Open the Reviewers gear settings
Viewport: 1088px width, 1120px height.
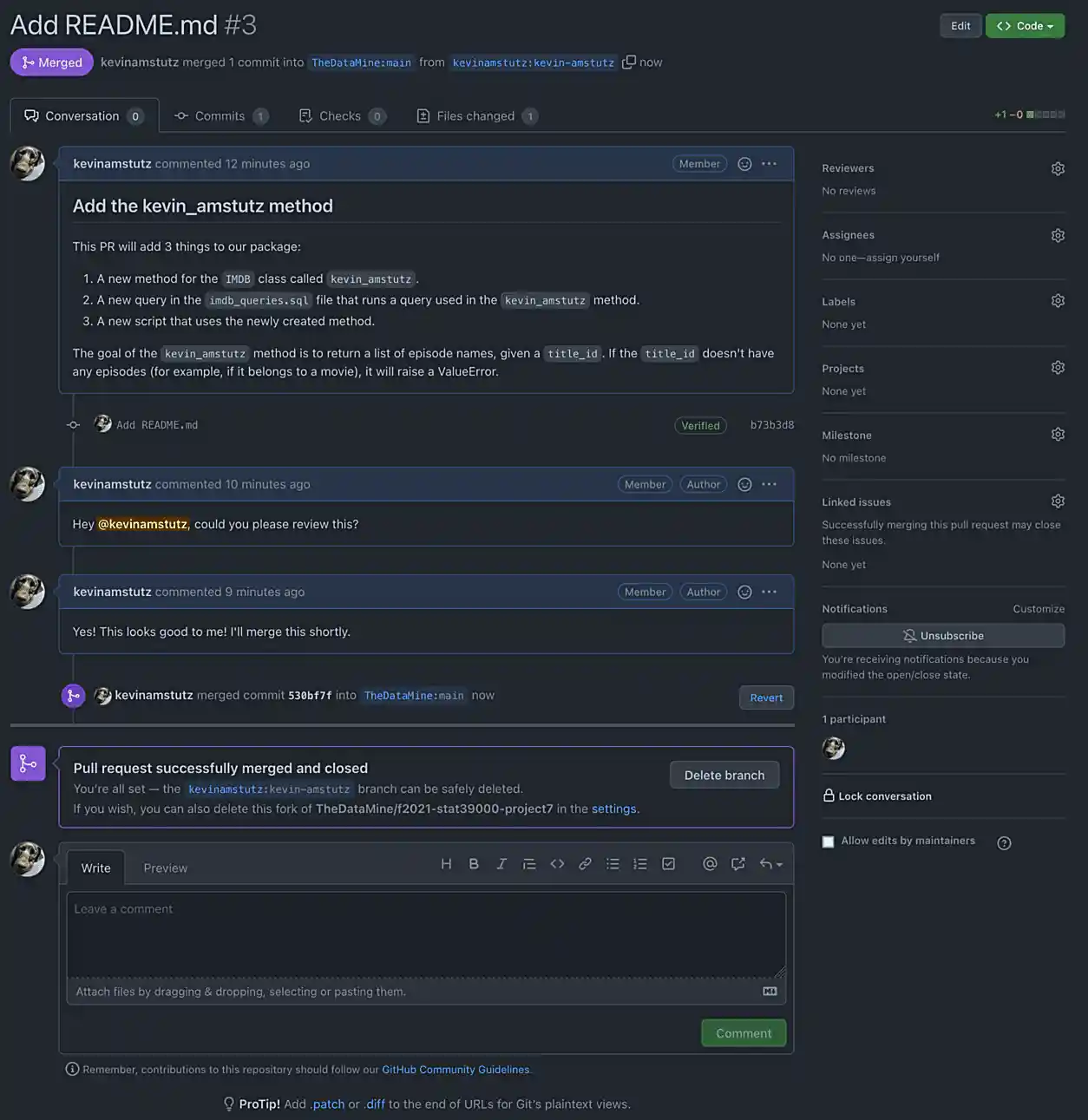1058,168
